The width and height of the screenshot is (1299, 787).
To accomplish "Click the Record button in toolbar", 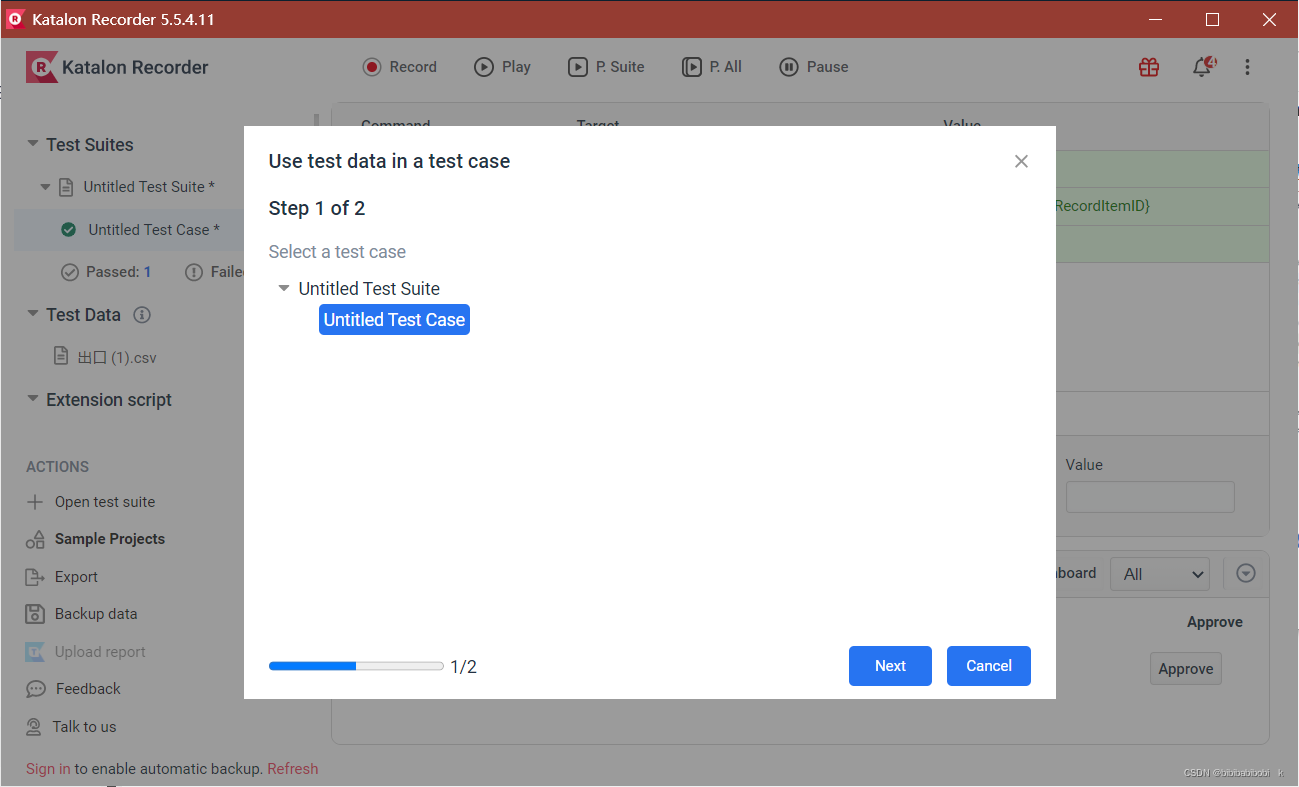I will tap(400, 67).
